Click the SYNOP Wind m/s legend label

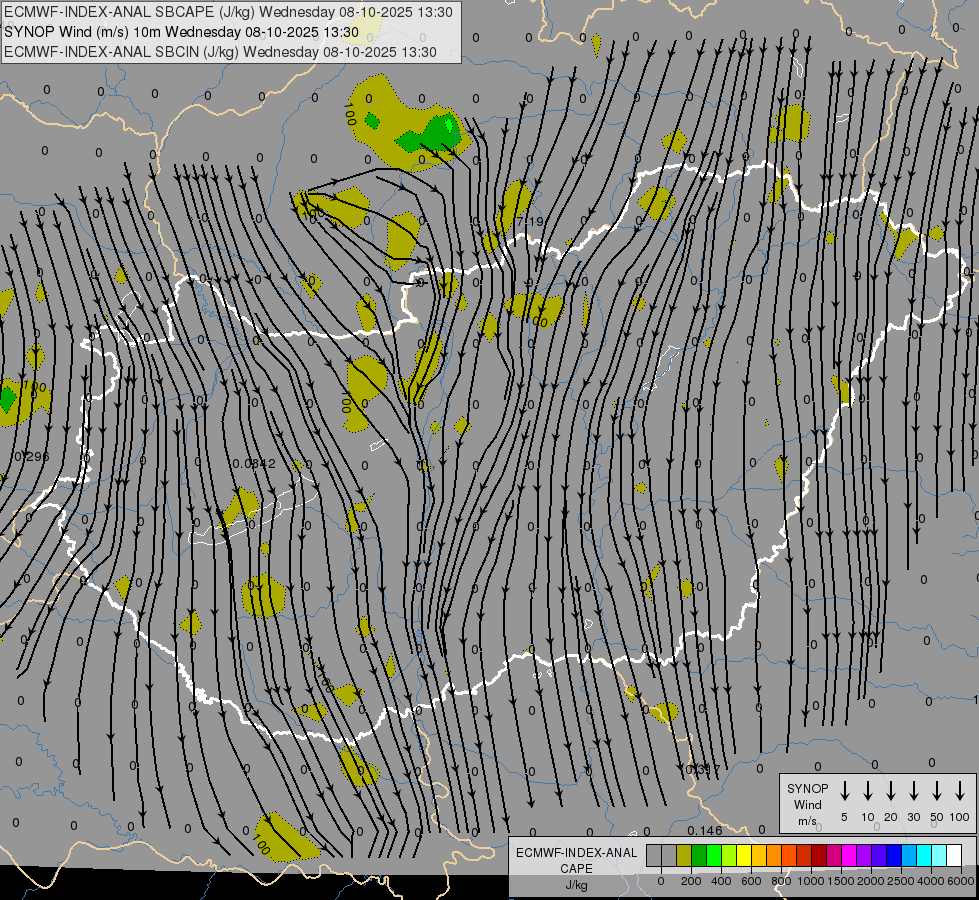click(807, 804)
